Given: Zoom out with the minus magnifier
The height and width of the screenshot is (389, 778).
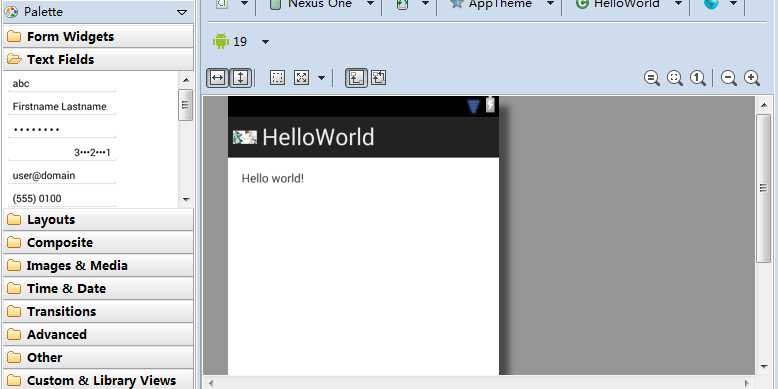Looking at the screenshot, I should [728, 78].
